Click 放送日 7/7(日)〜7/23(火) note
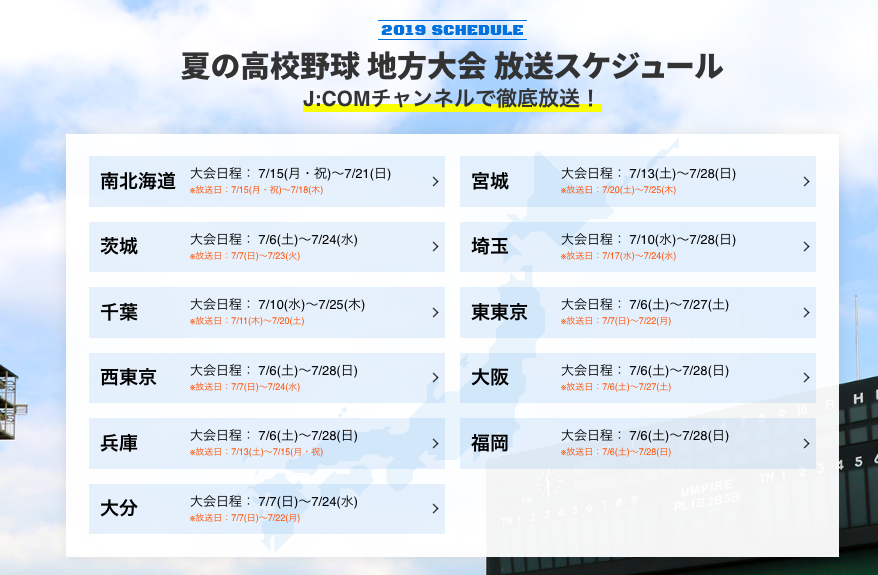878x575 pixels. [245, 256]
